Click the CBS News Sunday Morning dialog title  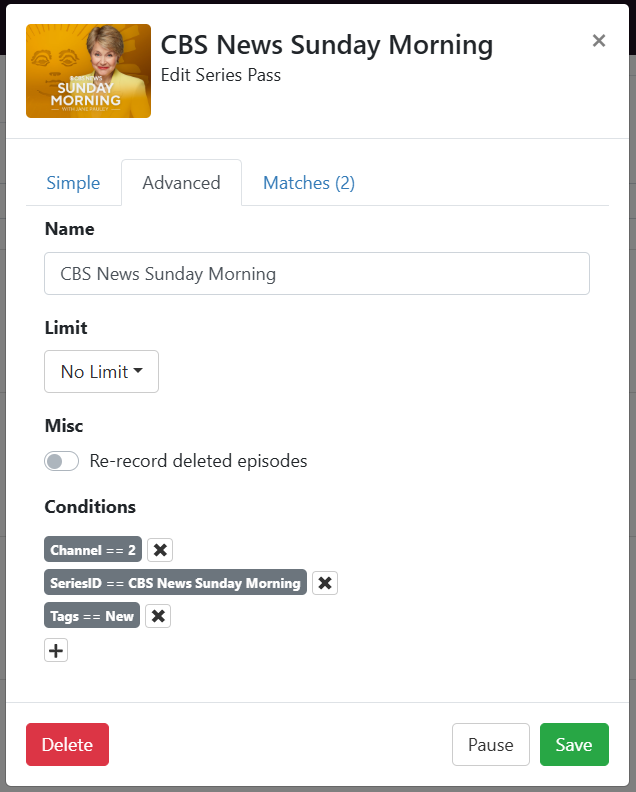[327, 45]
